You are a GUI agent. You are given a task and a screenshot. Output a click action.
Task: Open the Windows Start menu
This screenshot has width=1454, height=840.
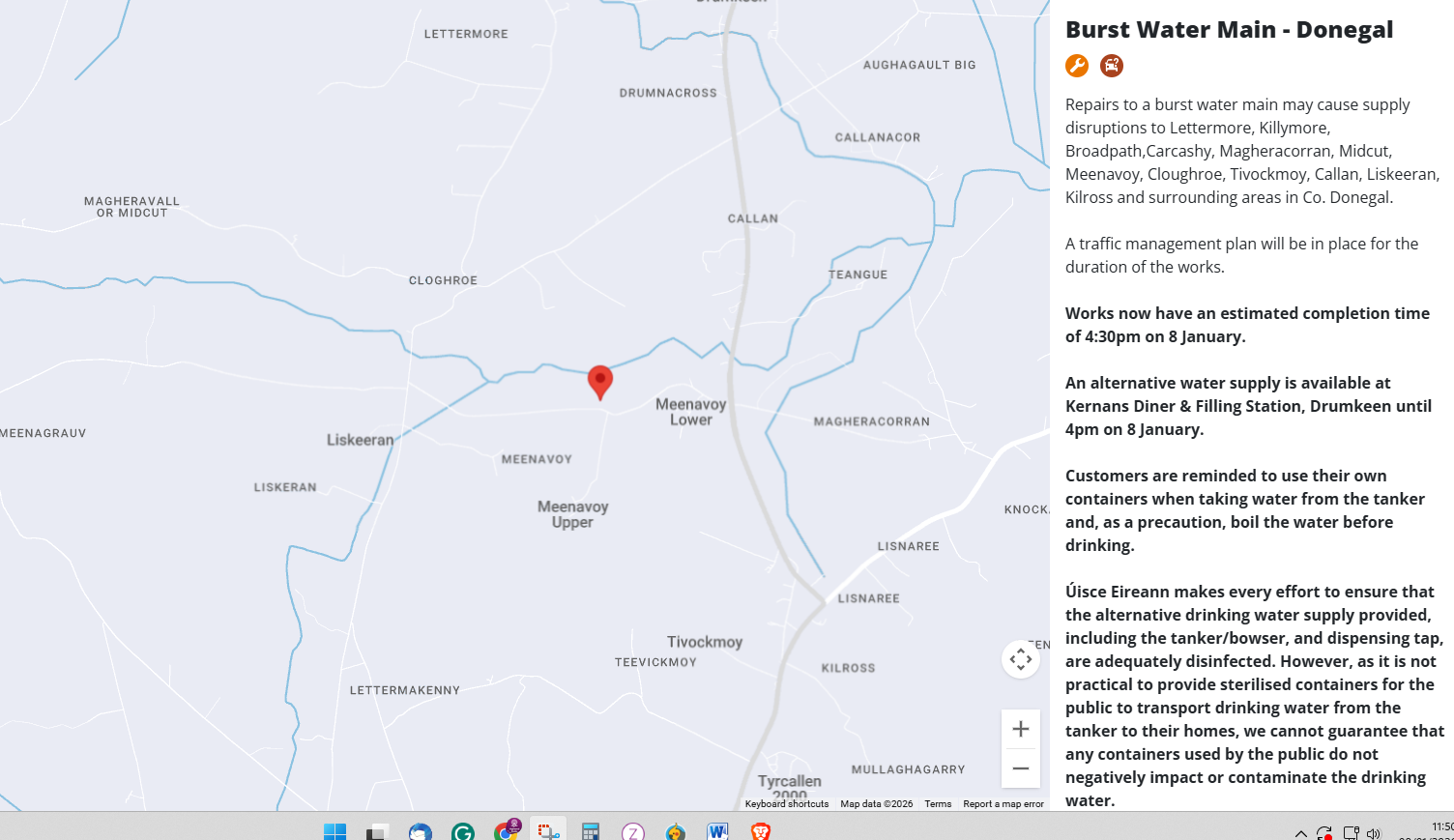[334, 831]
